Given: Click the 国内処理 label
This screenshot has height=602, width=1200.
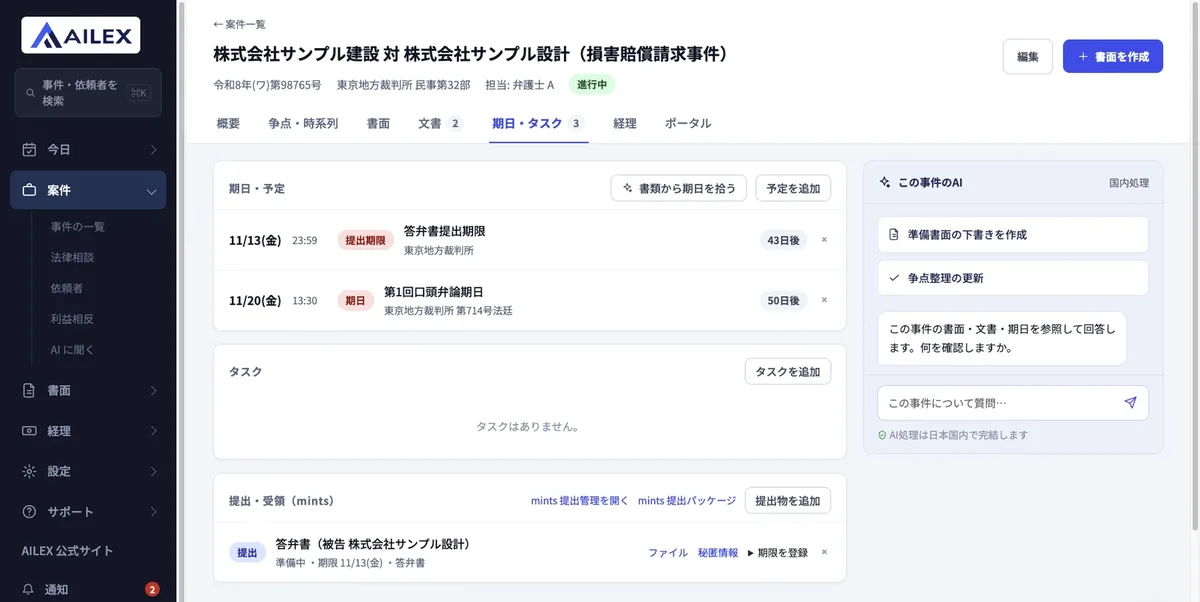Looking at the screenshot, I should 1129,183.
